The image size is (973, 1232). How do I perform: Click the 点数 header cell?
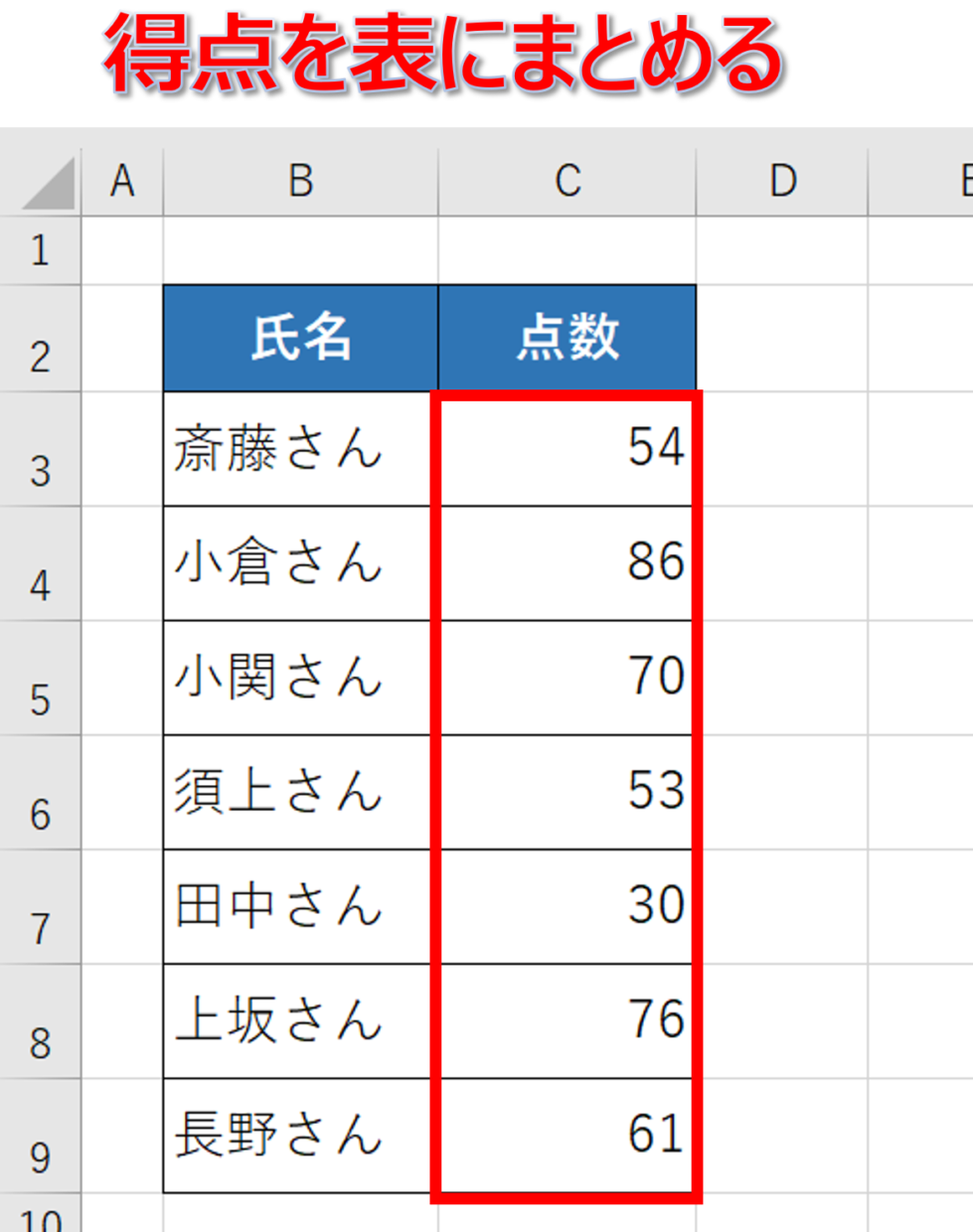pos(568,338)
